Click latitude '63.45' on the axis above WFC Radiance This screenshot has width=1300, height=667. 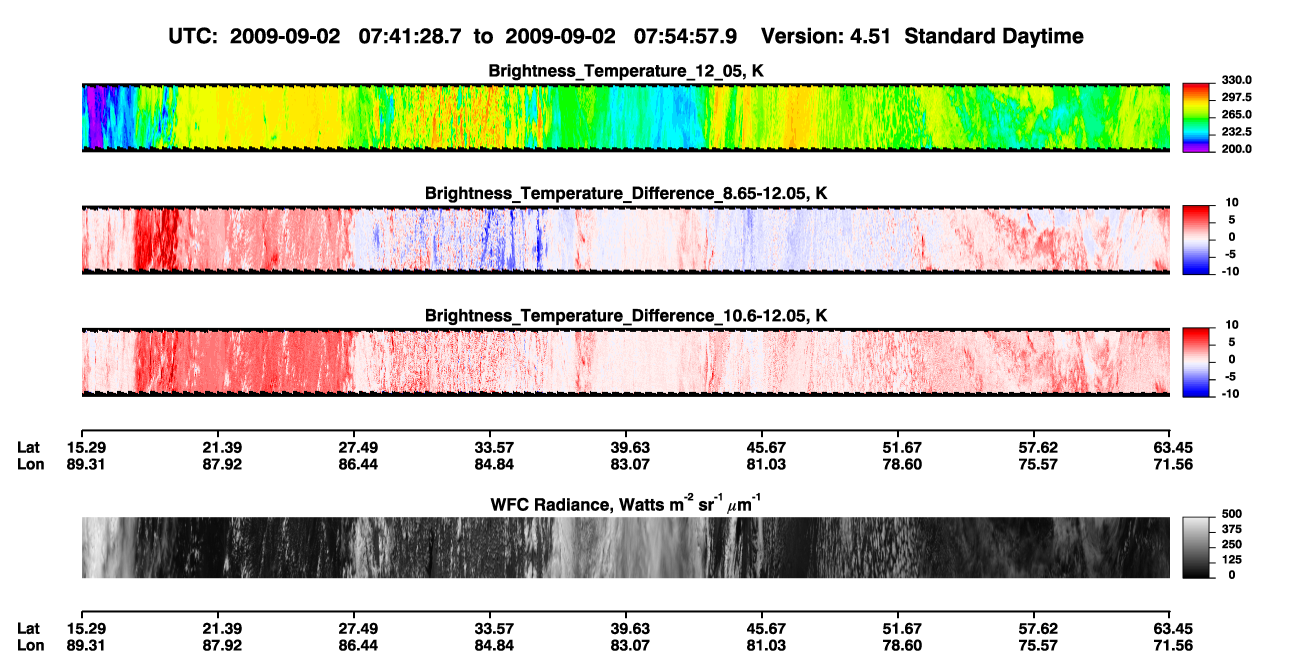click(x=1173, y=447)
